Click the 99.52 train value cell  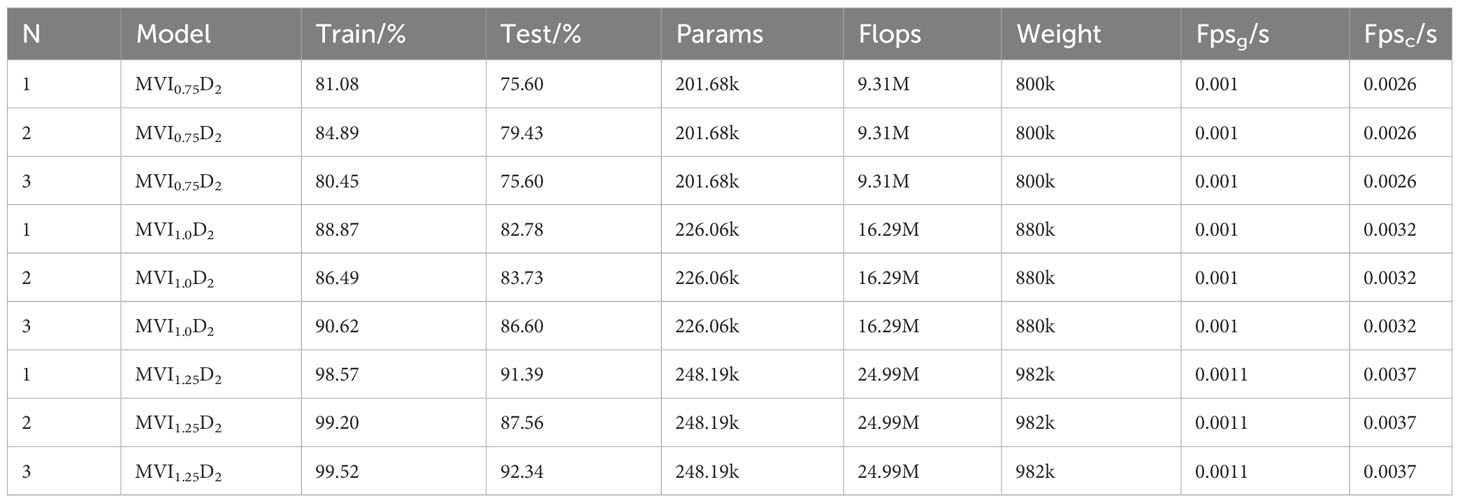click(393, 470)
